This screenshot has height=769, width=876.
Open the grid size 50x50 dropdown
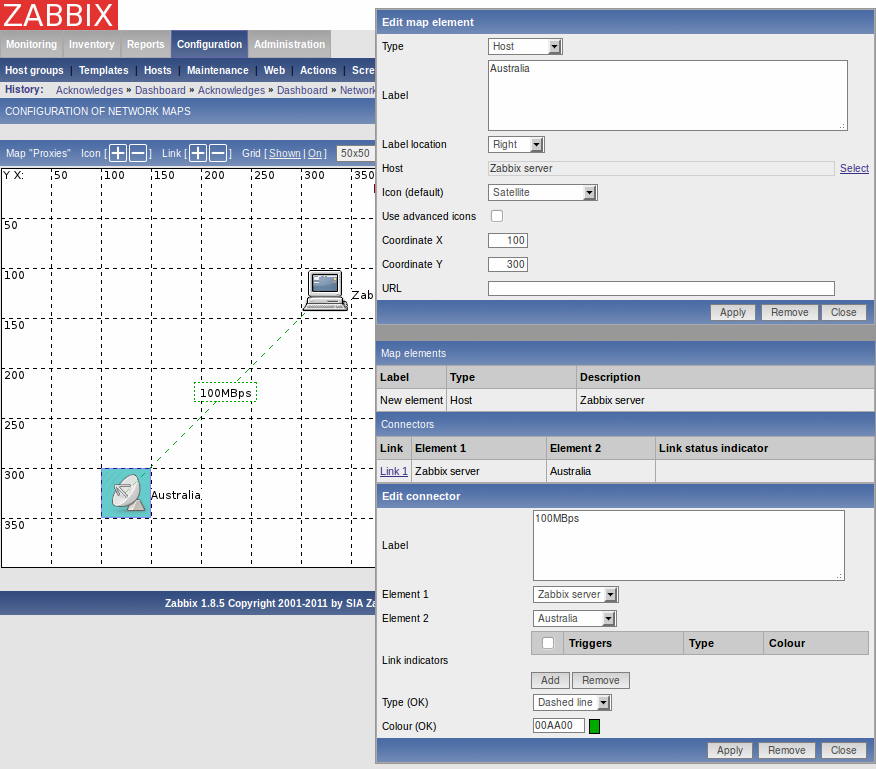356,153
